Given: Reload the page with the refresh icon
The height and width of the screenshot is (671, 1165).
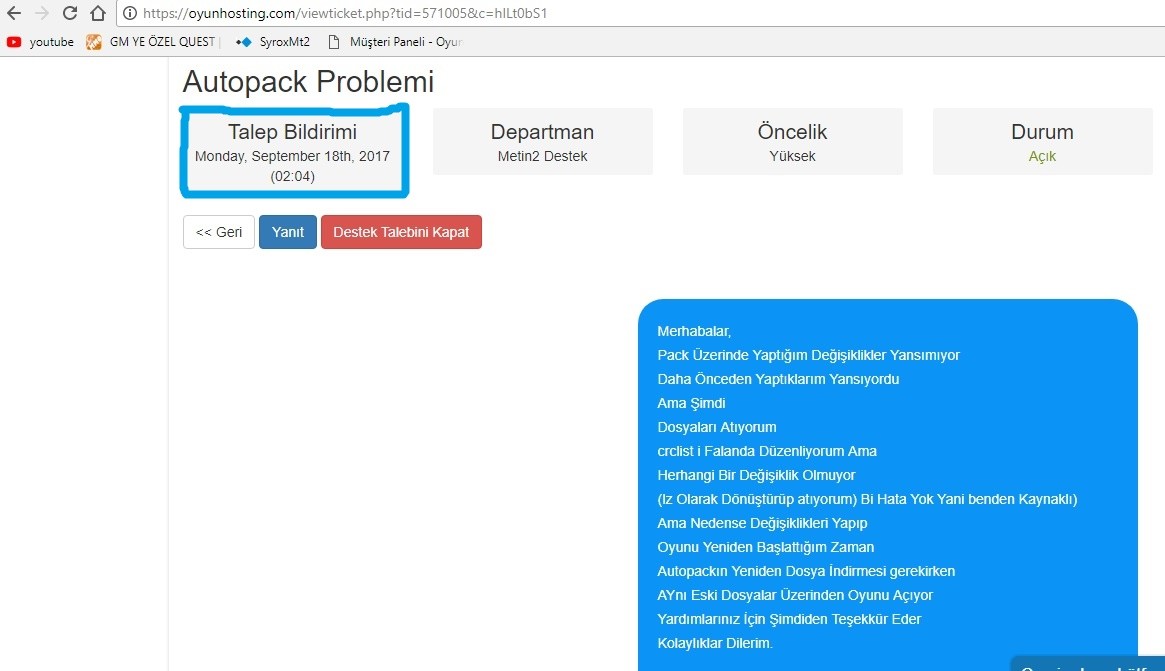Looking at the screenshot, I should [x=70, y=13].
